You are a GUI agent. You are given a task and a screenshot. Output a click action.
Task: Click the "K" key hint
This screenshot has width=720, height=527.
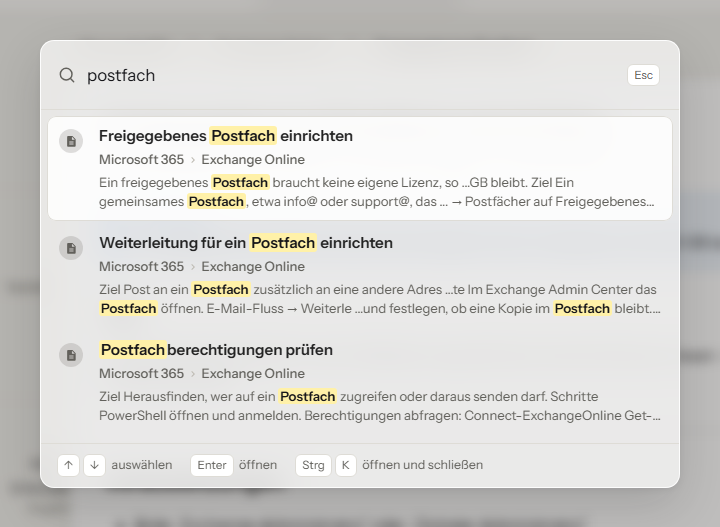346,465
